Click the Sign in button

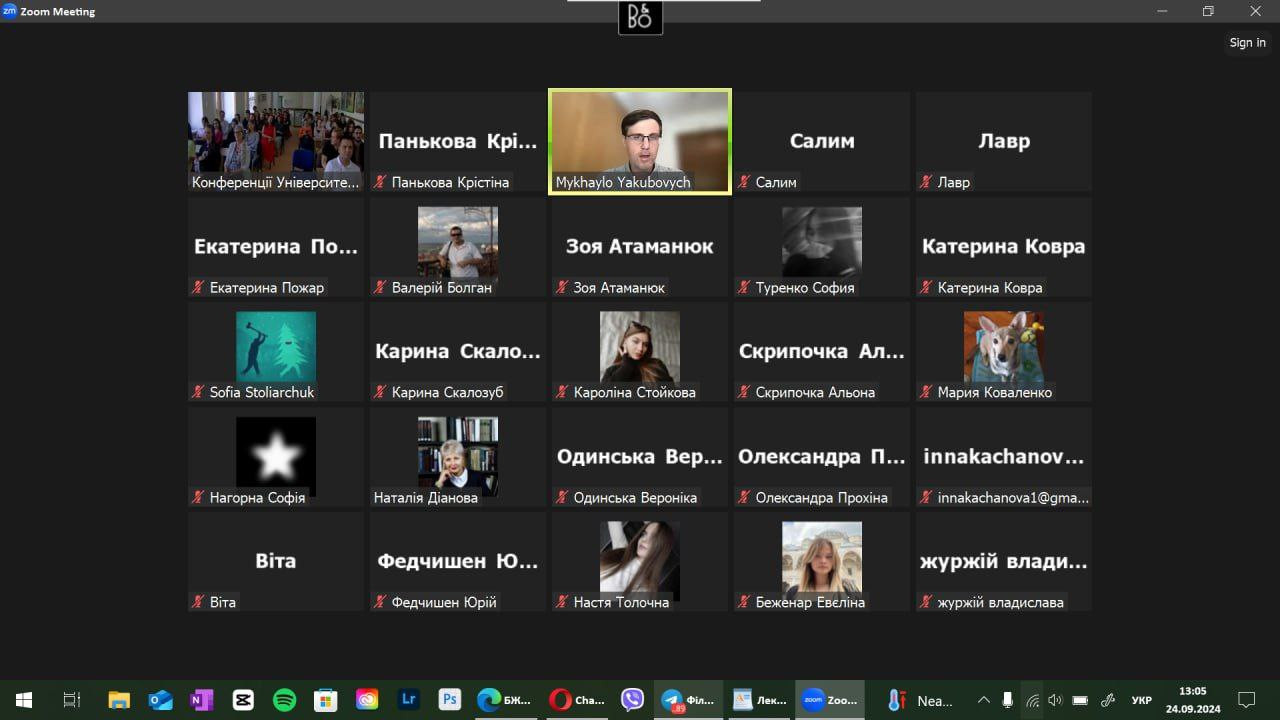click(x=1247, y=43)
